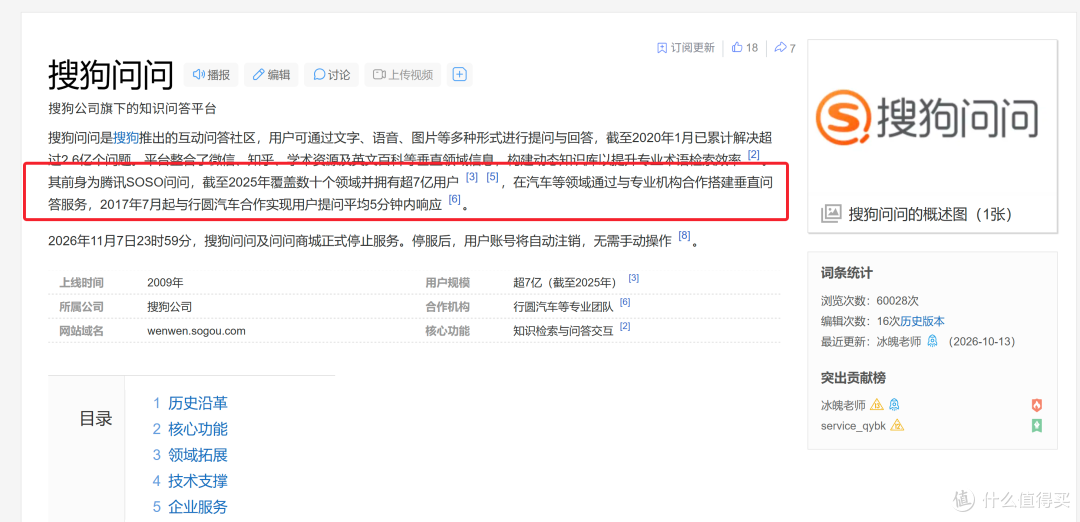The height and width of the screenshot is (522, 1080).
Task: Click the wenwen.sogou.com domain value
Action: (x=196, y=331)
